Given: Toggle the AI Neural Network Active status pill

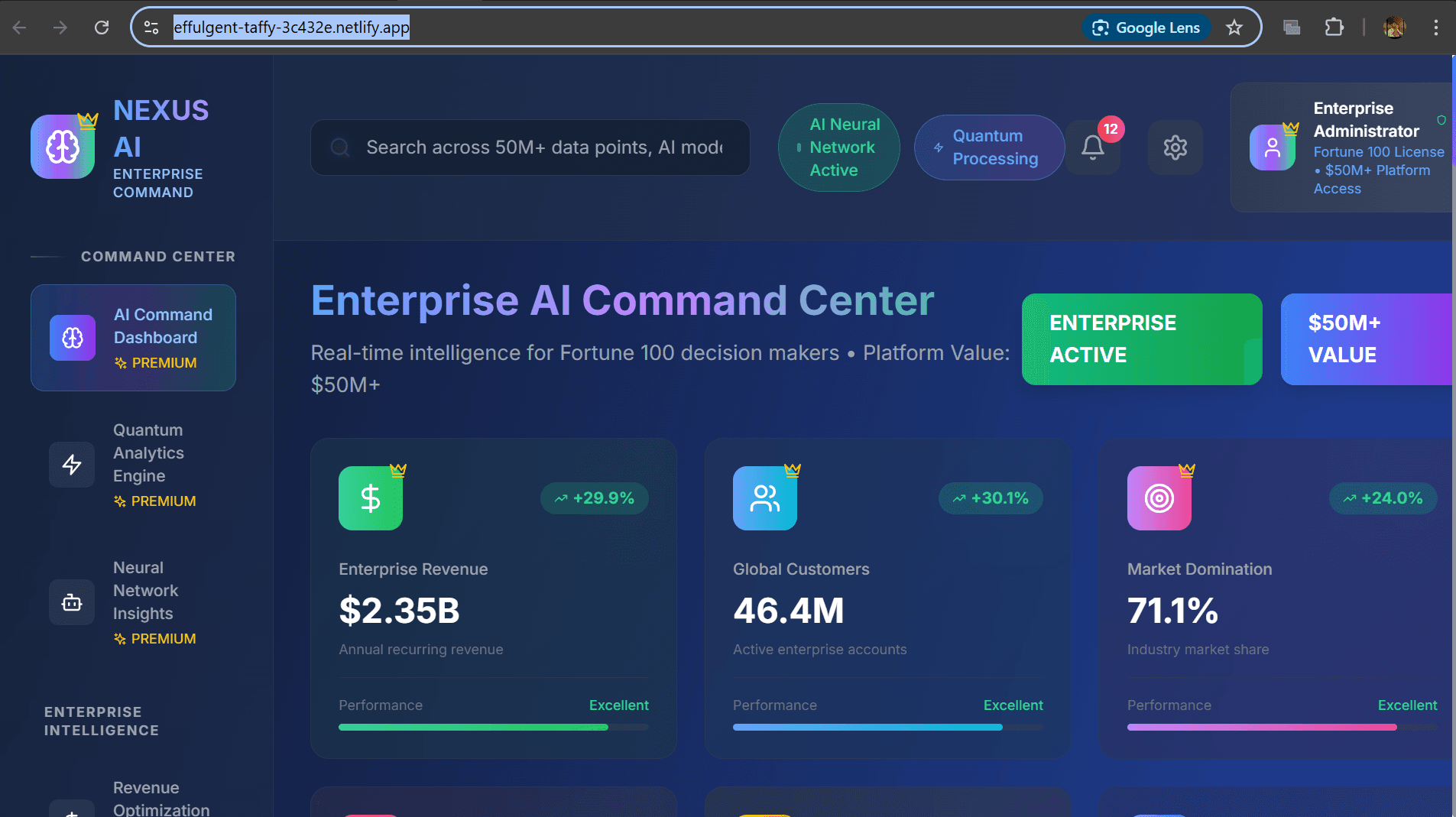Looking at the screenshot, I should [x=838, y=147].
